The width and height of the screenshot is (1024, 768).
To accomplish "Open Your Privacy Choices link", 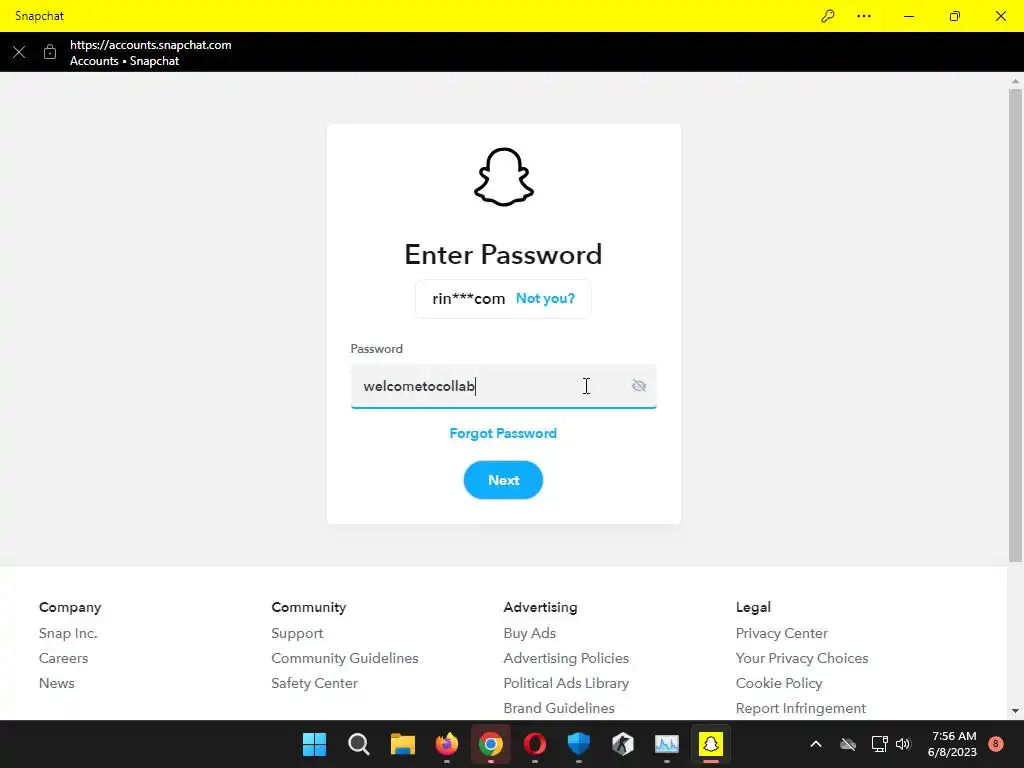I will 802,658.
